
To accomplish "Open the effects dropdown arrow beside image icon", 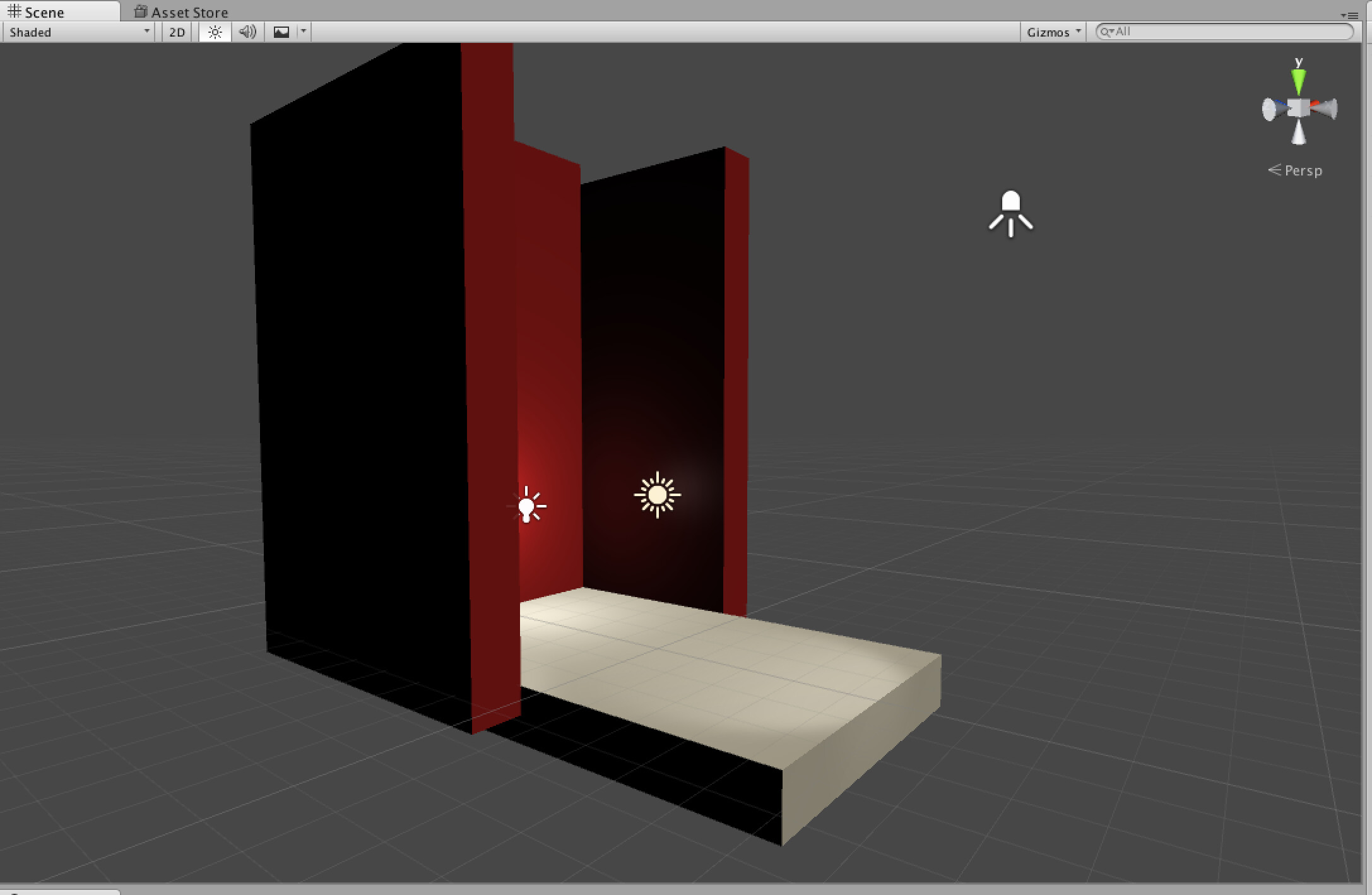I will tap(304, 32).
